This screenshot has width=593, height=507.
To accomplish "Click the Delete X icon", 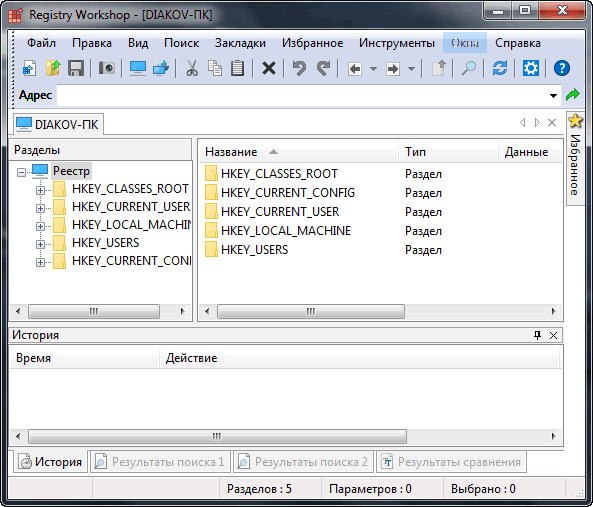I will click(269, 68).
